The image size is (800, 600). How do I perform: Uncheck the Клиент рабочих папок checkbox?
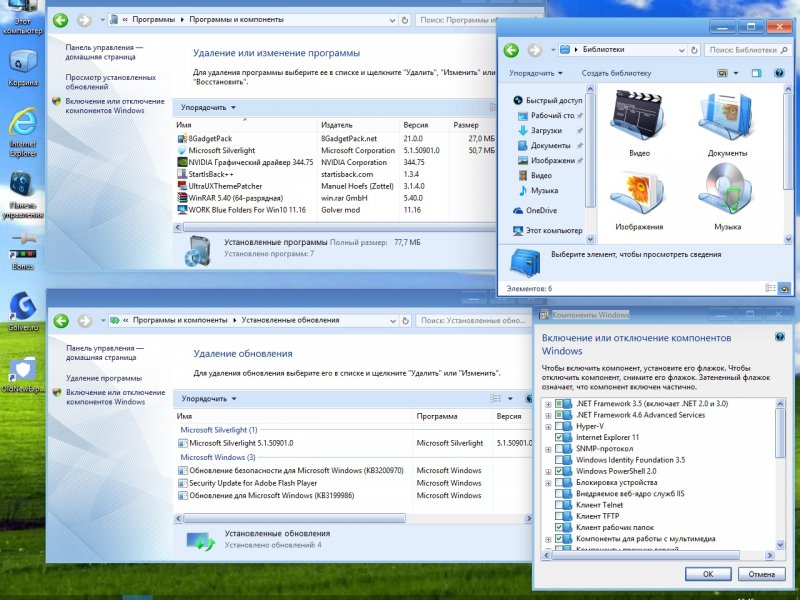point(559,527)
